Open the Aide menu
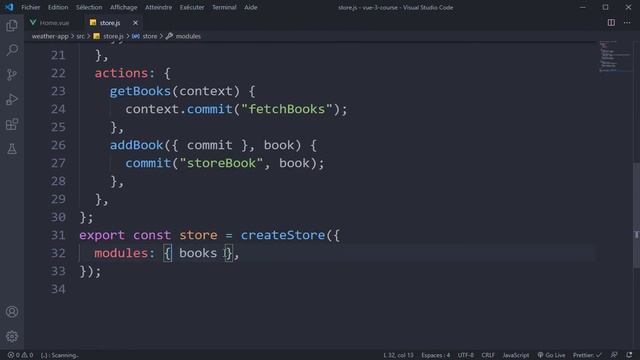This screenshot has height=360, width=640. (251, 7)
